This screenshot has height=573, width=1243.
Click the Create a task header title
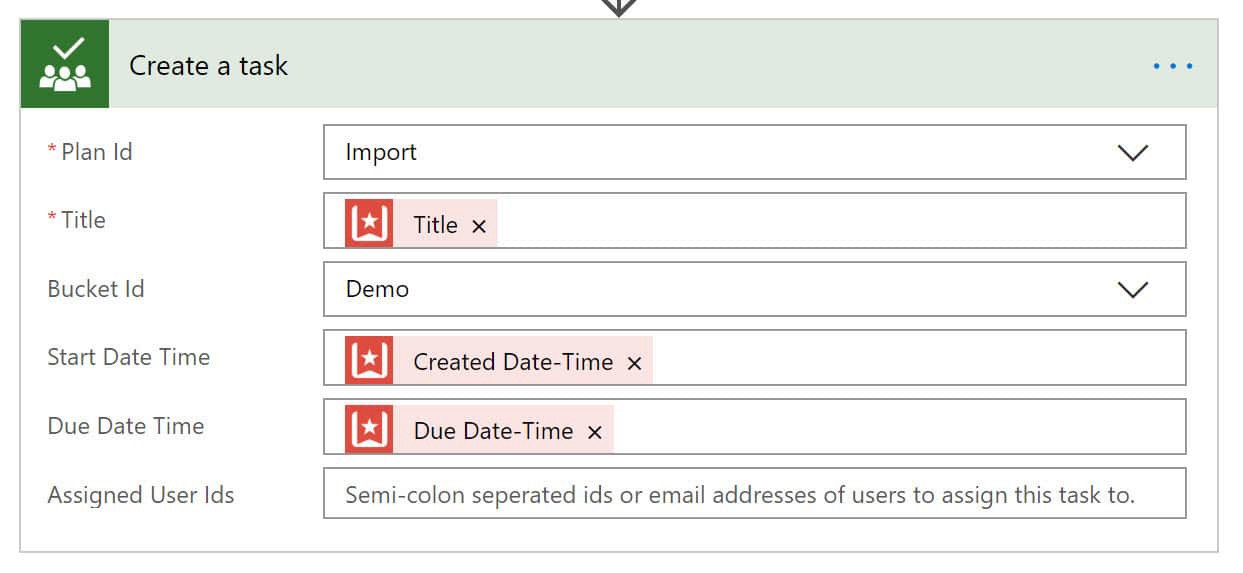click(208, 66)
